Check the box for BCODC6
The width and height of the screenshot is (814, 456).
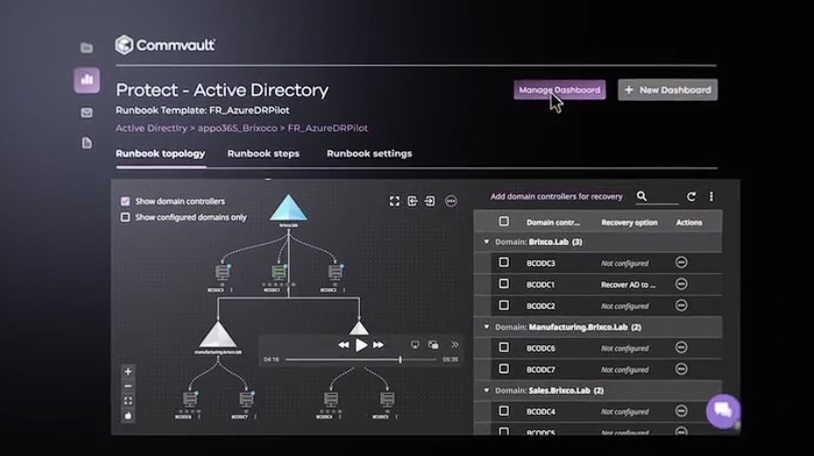(504, 347)
